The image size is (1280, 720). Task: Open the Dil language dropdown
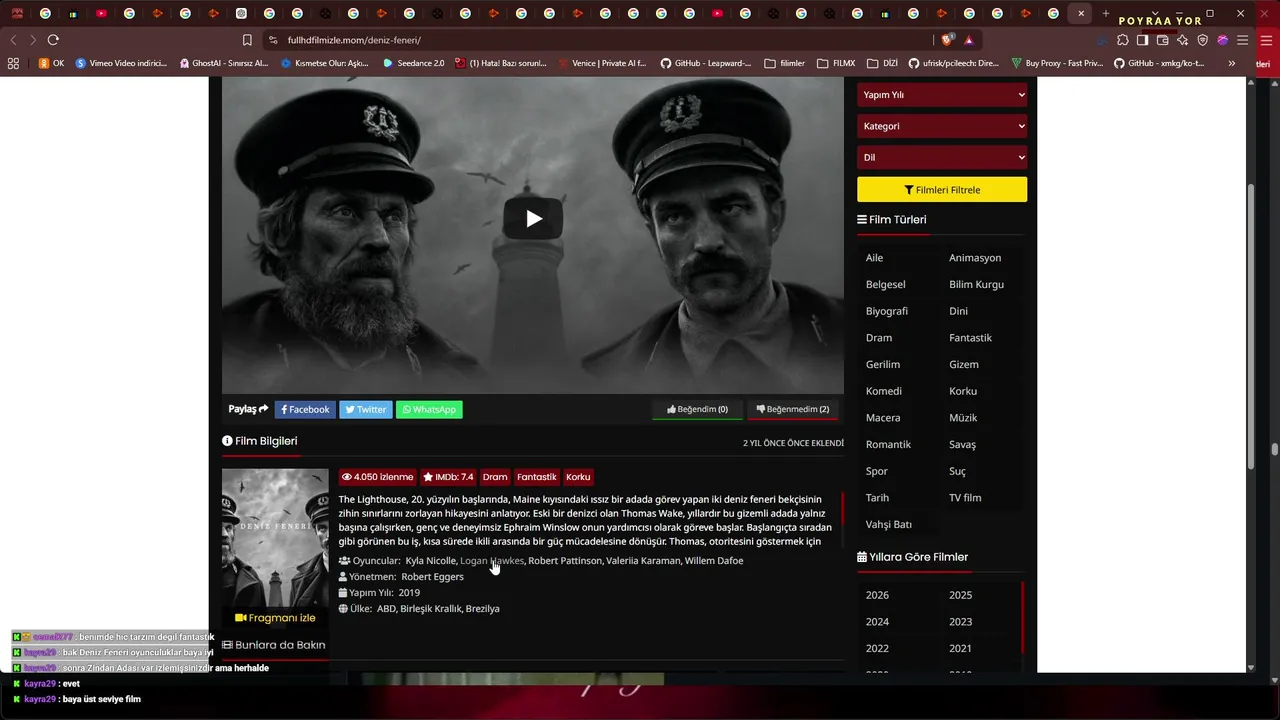tap(942, 157)
